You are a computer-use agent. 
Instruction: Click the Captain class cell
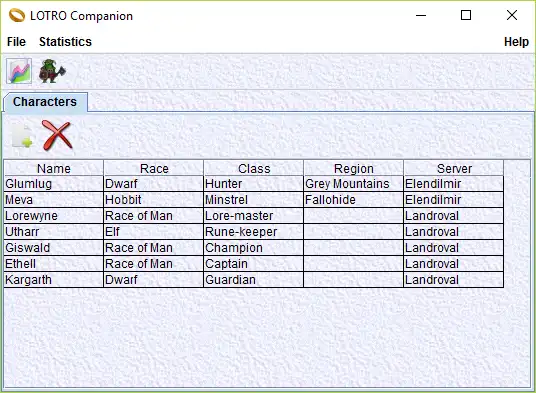coord(254,264)
